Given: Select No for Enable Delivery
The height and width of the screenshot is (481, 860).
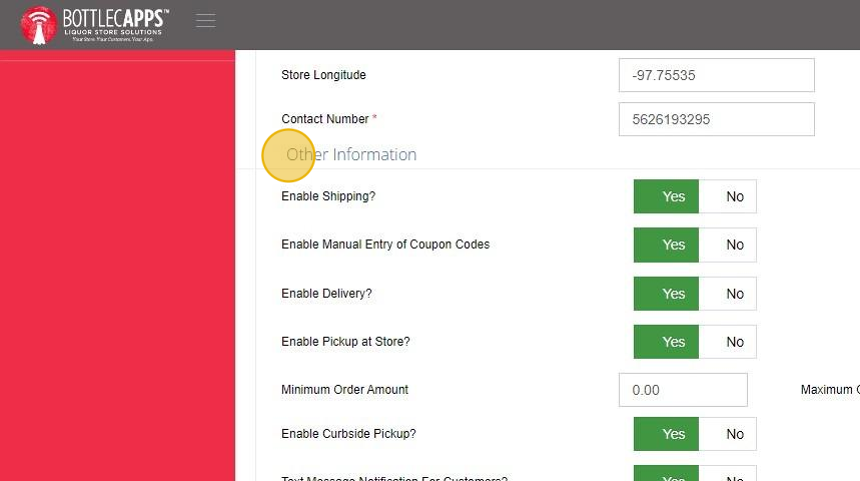Looking at the screenshot, I should (728, 293).
